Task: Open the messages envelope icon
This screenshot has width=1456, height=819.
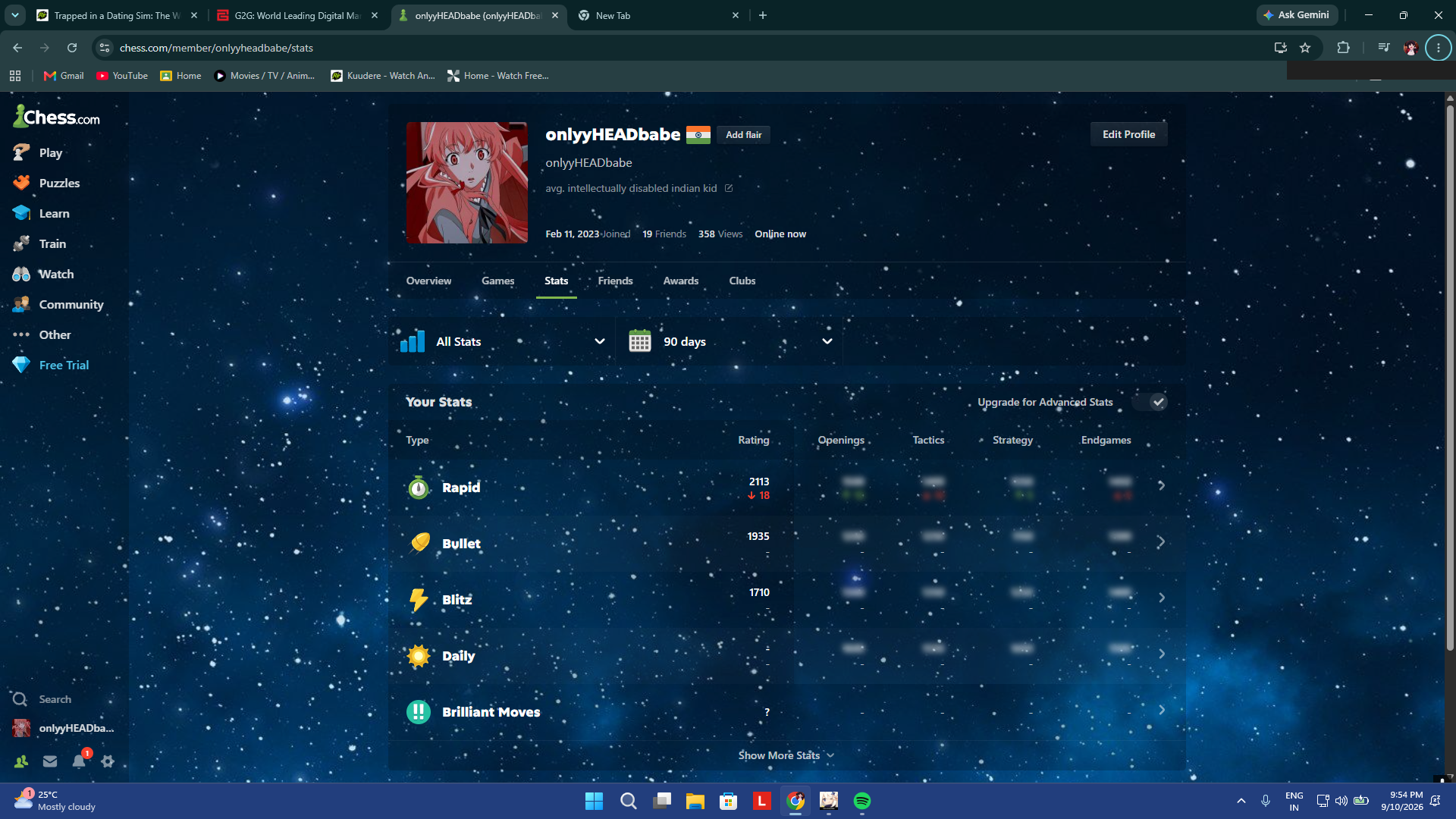Action: 50,761
